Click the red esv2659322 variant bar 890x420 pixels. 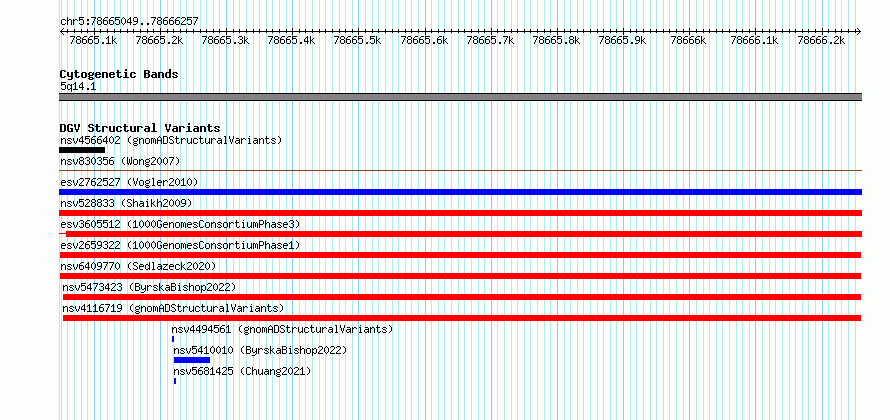pyautogui.click(x=461, y=255)
